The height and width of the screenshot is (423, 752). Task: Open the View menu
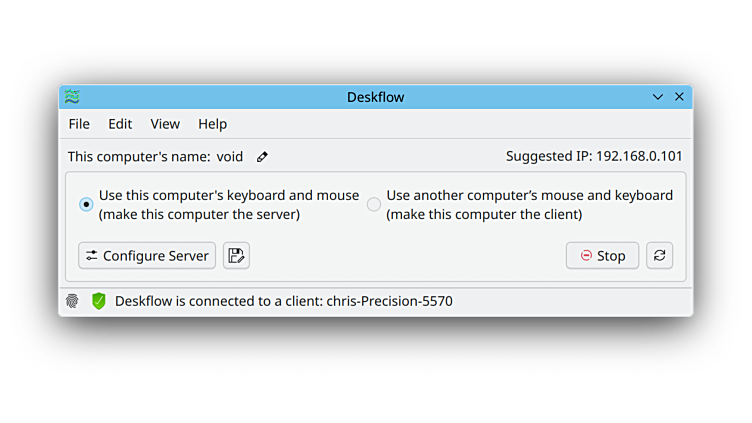[165, 124]
